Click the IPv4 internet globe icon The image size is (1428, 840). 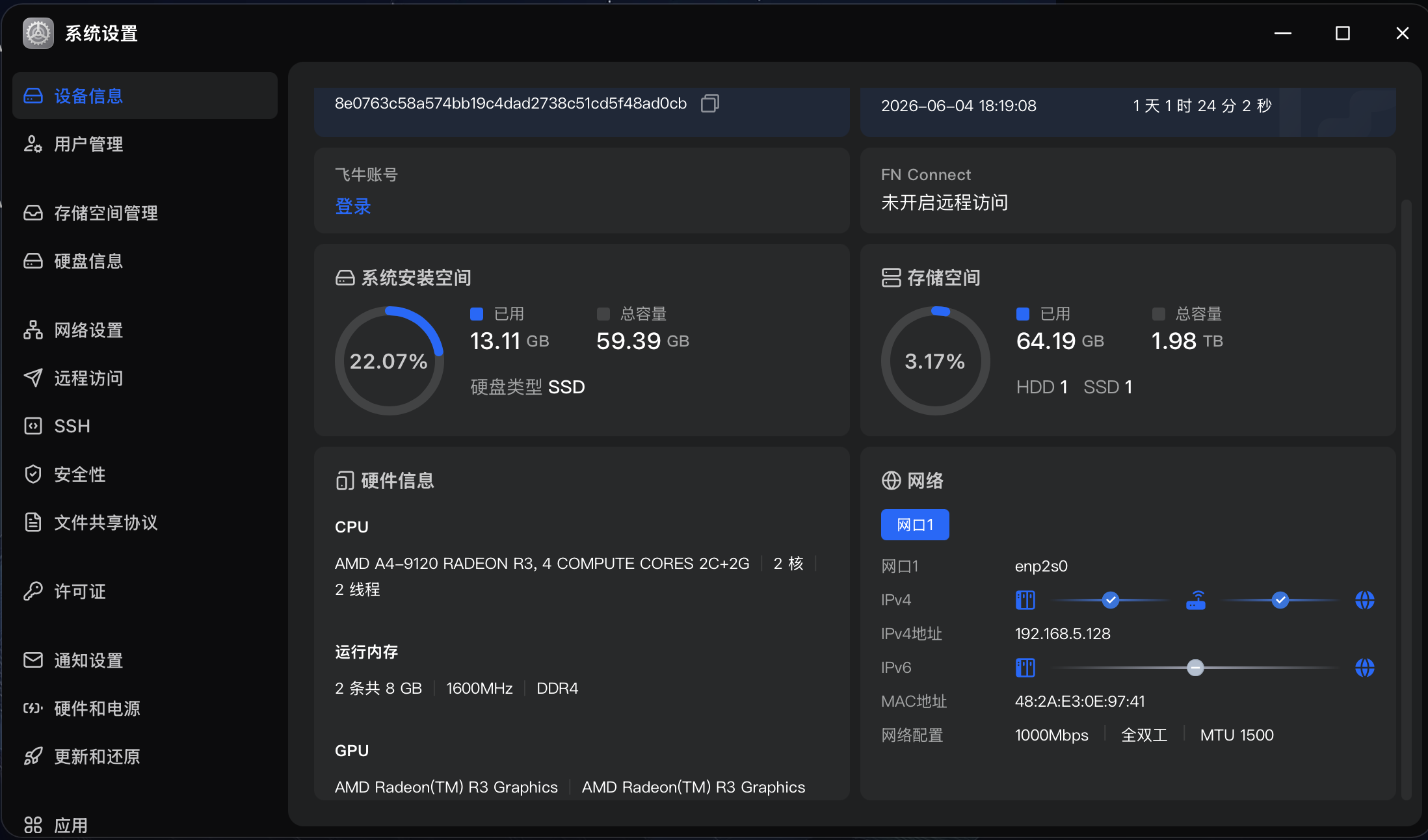click(1365, 600)
